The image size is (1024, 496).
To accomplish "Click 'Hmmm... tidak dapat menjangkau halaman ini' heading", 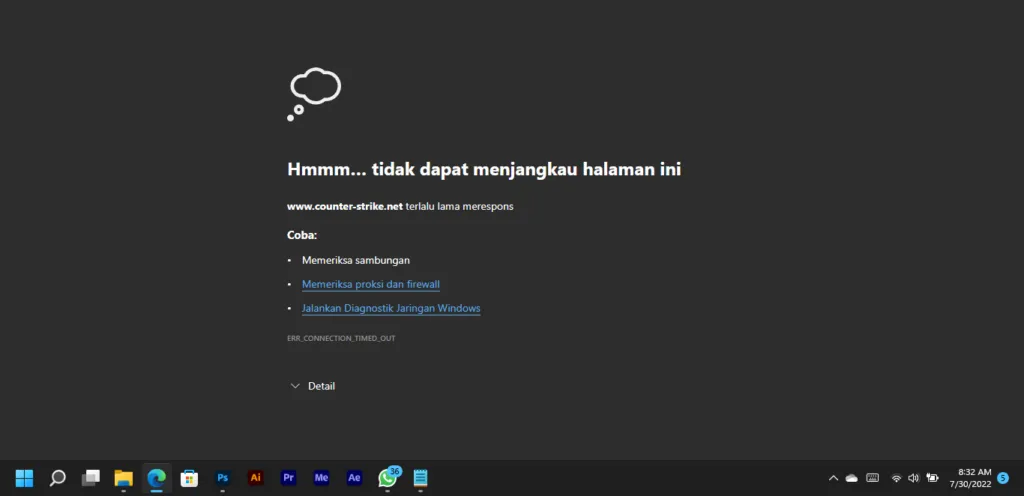I will [484, 169].
